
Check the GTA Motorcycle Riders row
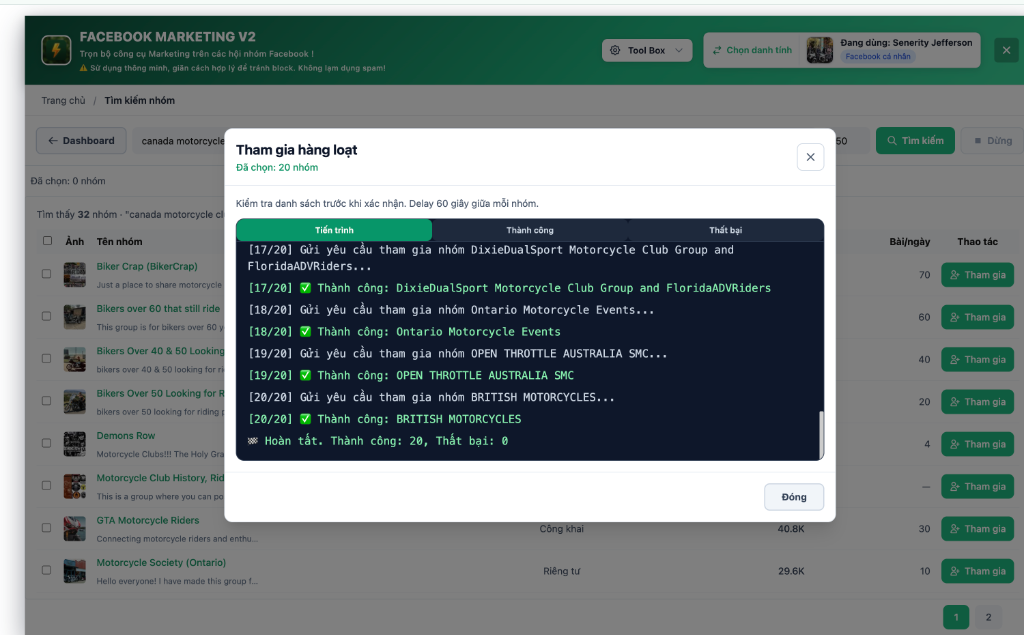click(46, 528)
